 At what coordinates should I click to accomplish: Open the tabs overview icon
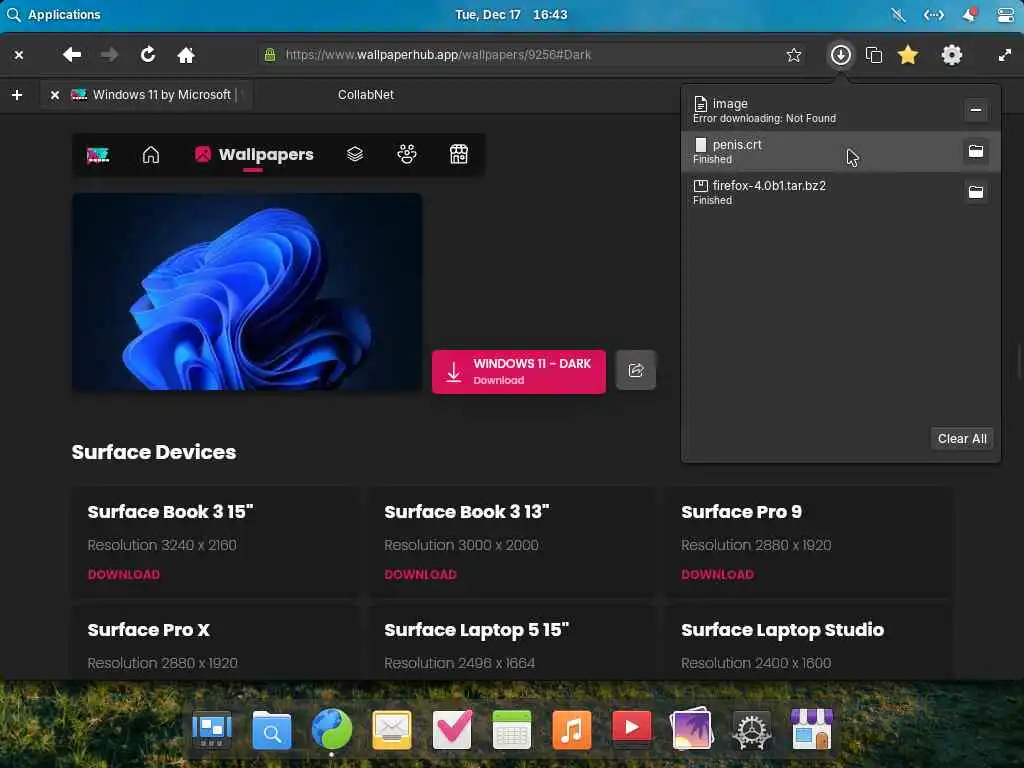pos(874,55)
